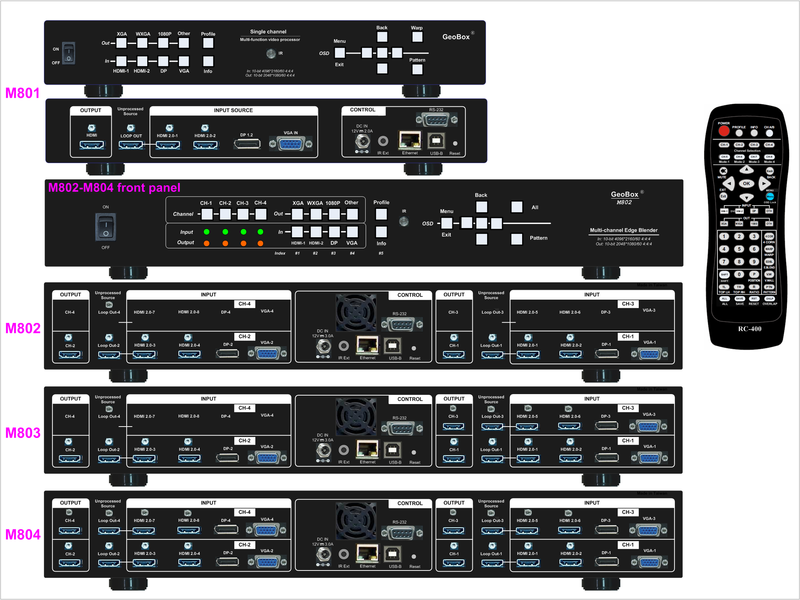Click the All button on M802-M804 front panel
The height and width of the screenshot is (600, 800).
517,207
